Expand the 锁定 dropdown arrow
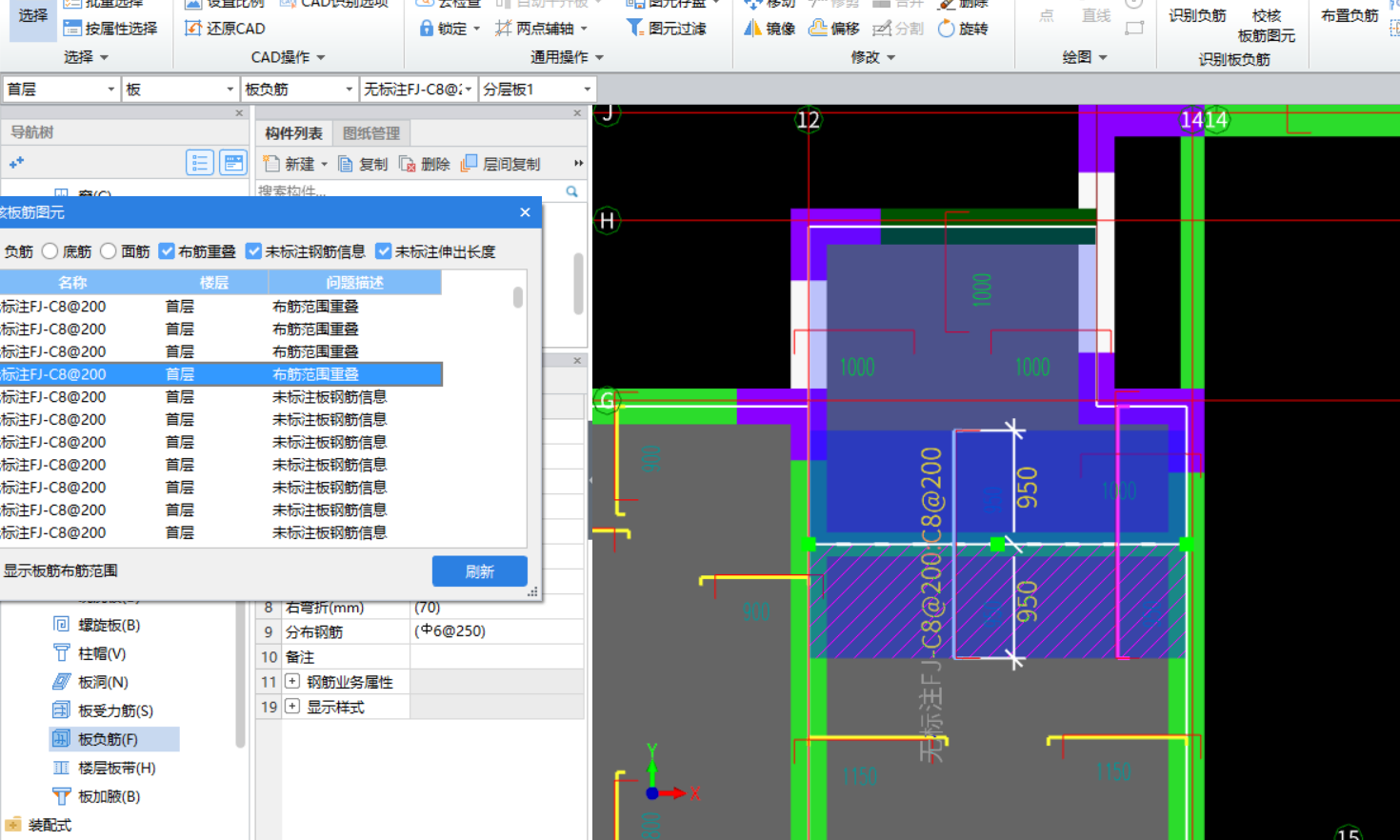 476,29
